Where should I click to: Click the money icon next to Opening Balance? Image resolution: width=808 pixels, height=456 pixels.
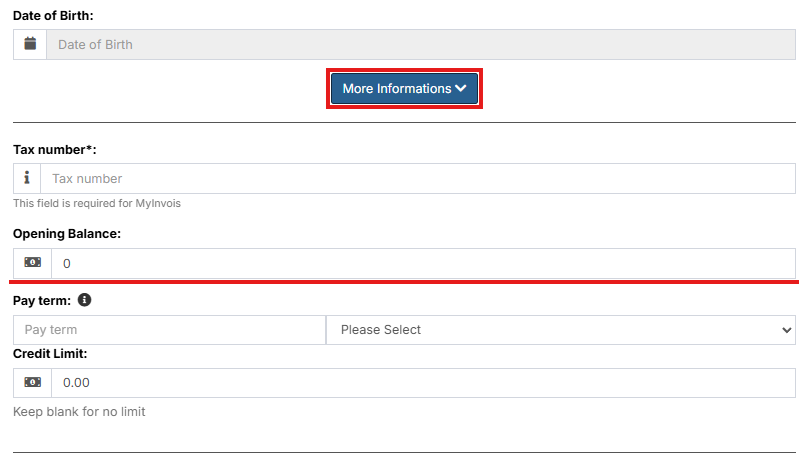(x=32, y=263)
